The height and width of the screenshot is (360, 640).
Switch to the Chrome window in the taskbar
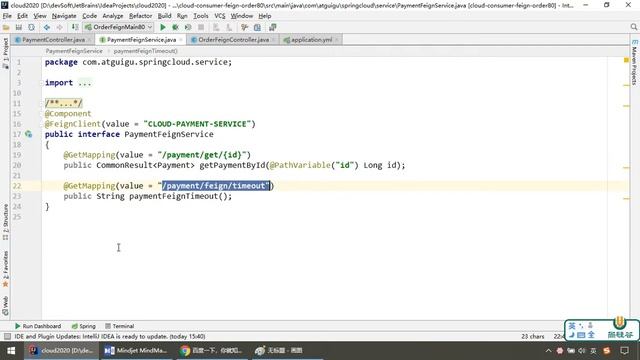pyautogui.click(x=212, y=351)
